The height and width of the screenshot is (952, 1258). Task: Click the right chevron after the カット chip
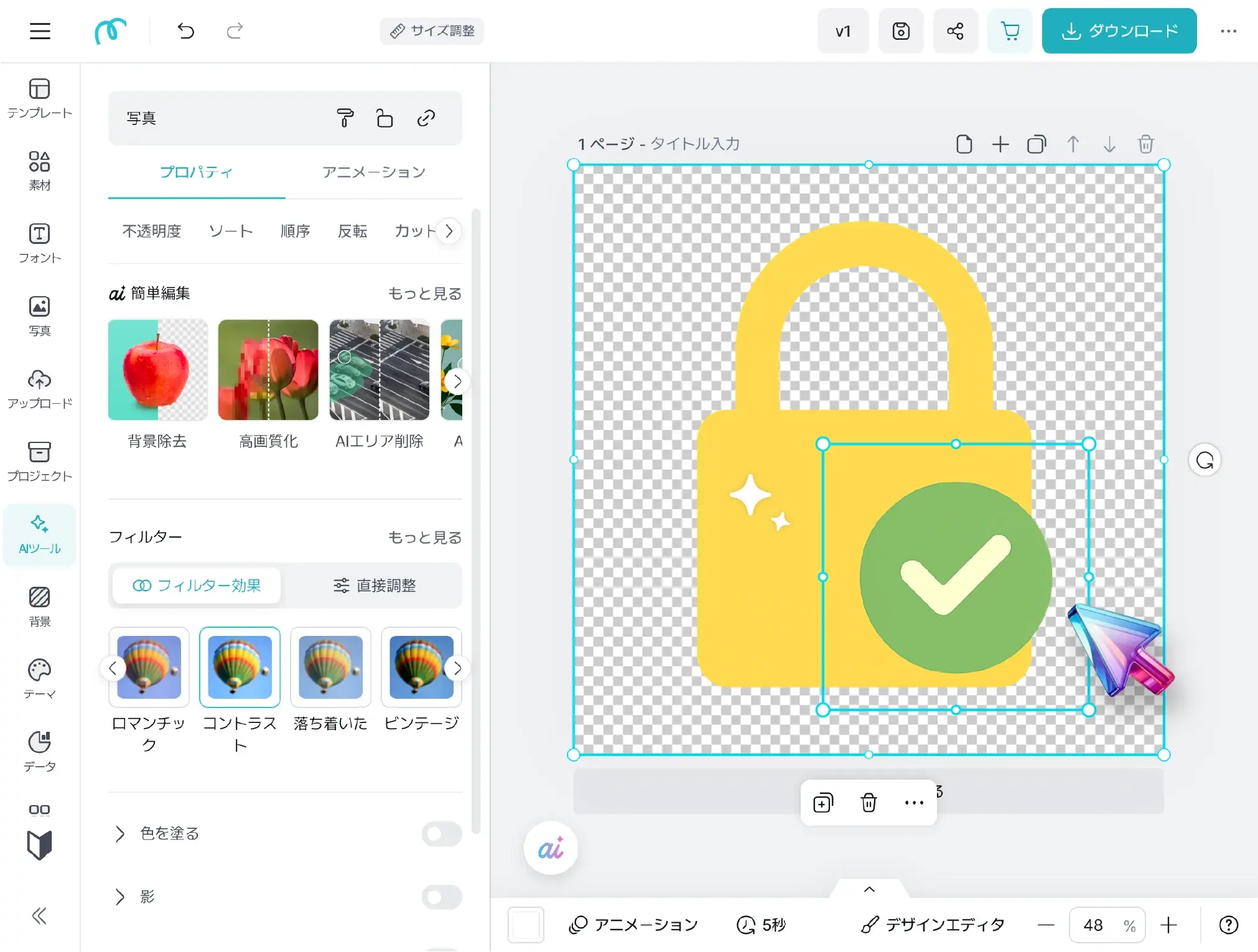[449, 231]
